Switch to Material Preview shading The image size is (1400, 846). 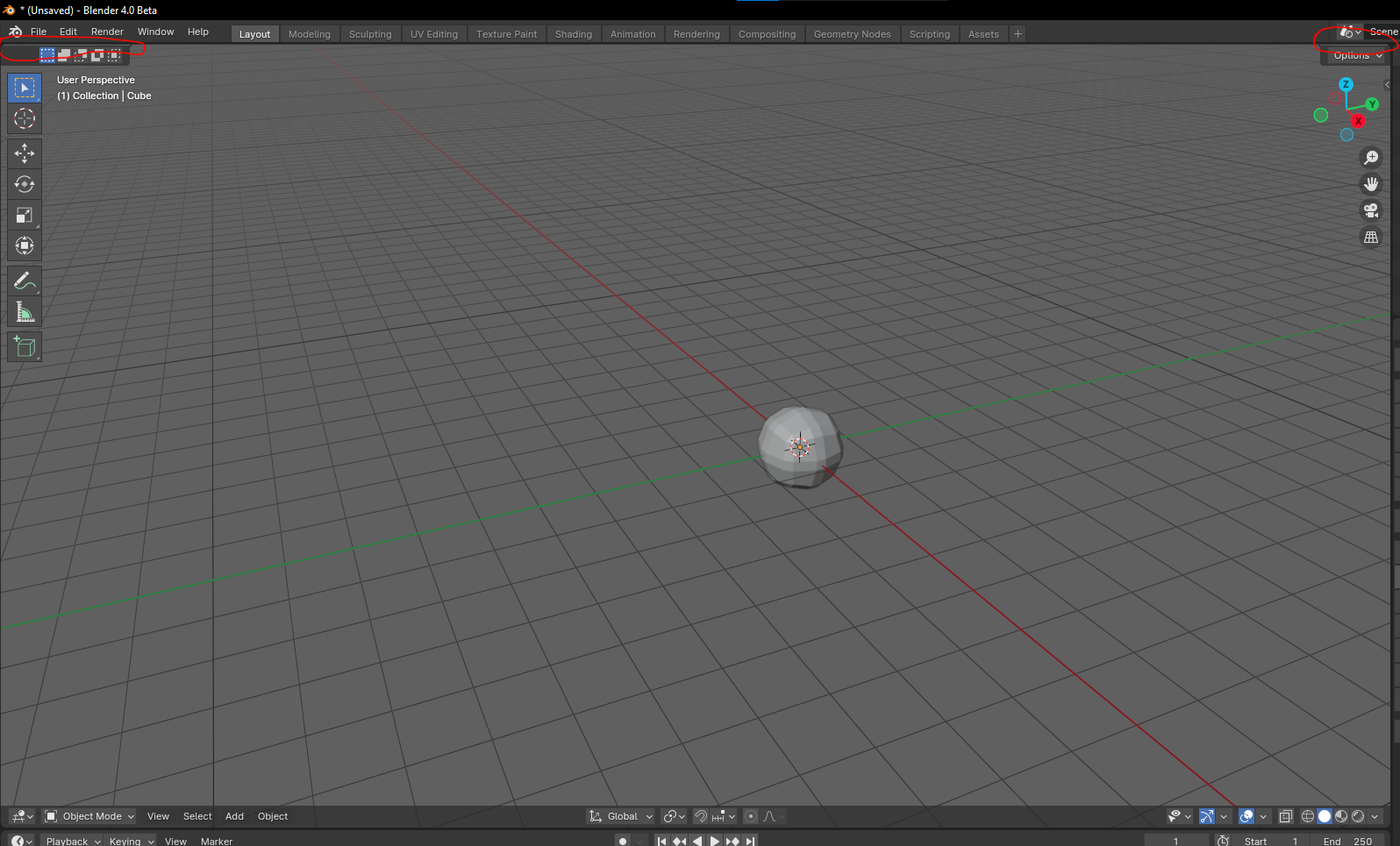click(x=1341, y=816)
